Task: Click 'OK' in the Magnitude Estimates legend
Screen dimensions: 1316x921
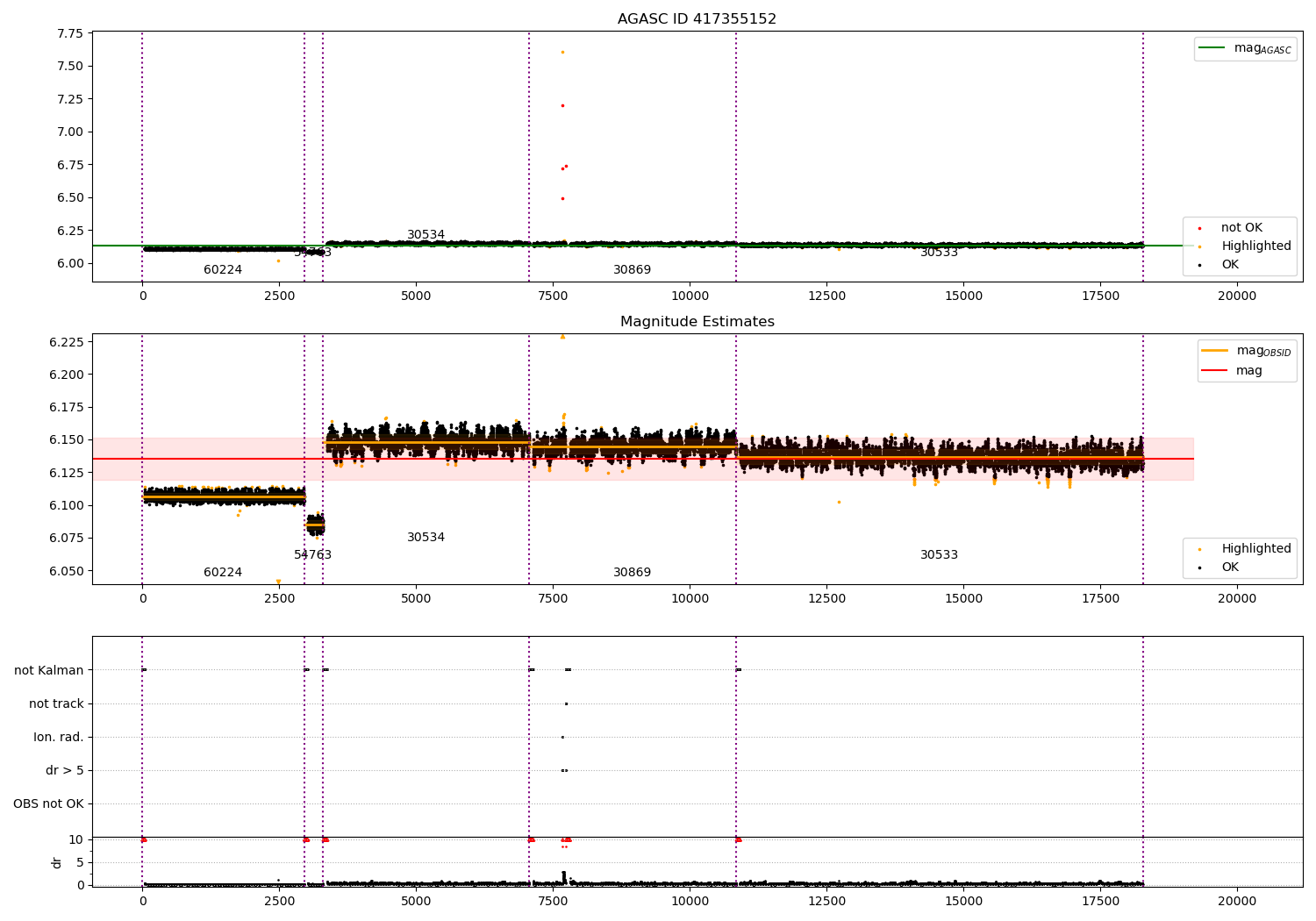Action: [x=1219, y=568]
